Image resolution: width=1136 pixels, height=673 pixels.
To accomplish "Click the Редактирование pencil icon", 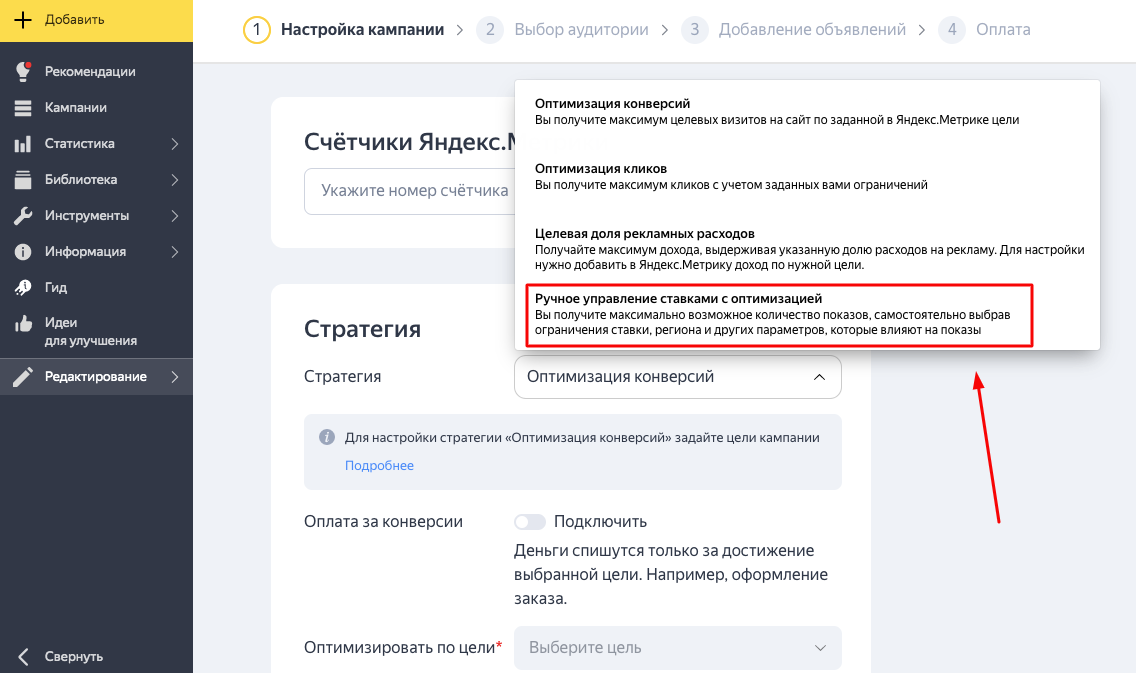I will pyautogui.click(x=23, y=377).
